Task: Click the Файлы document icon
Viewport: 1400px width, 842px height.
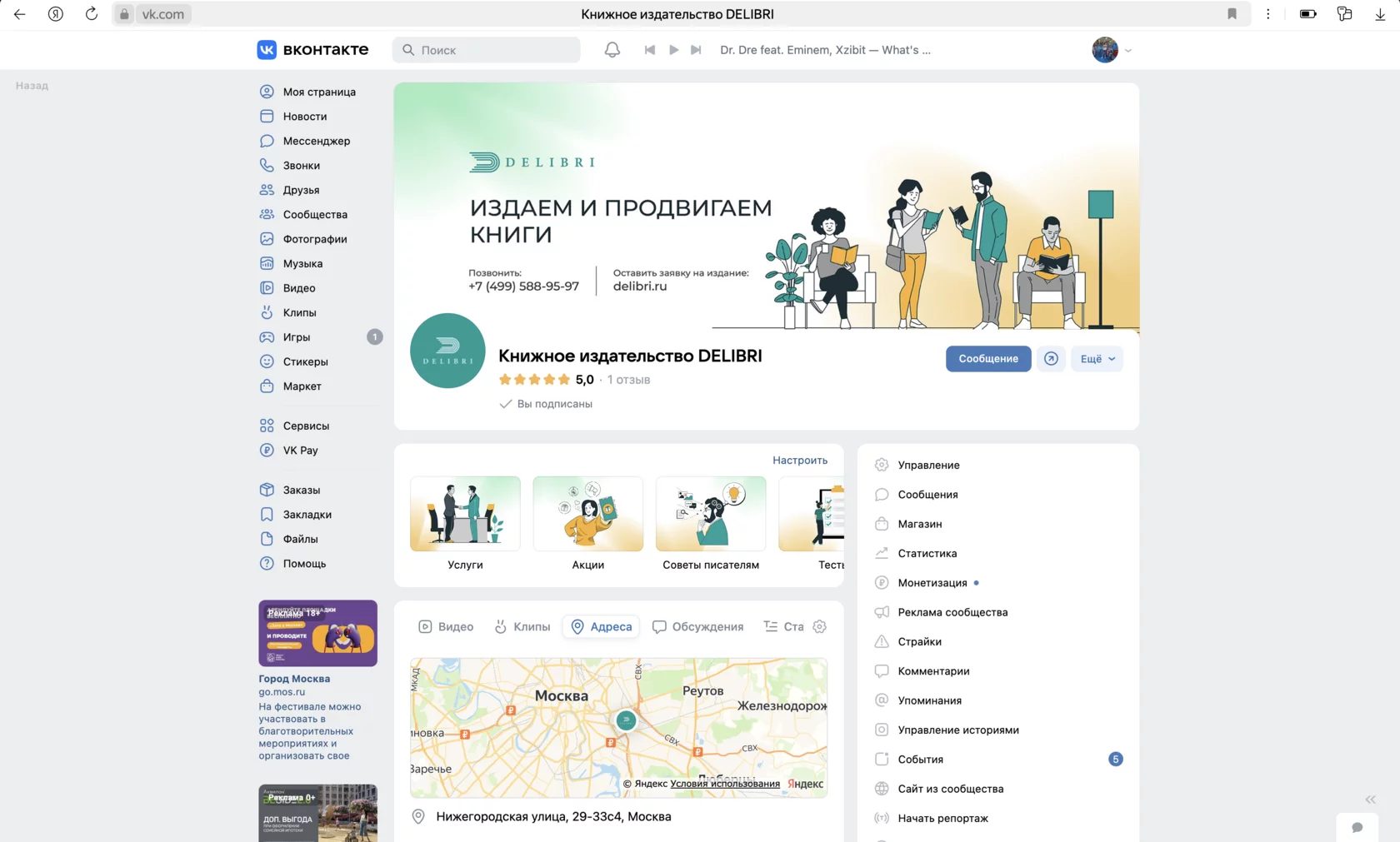Action: point(267,539)
